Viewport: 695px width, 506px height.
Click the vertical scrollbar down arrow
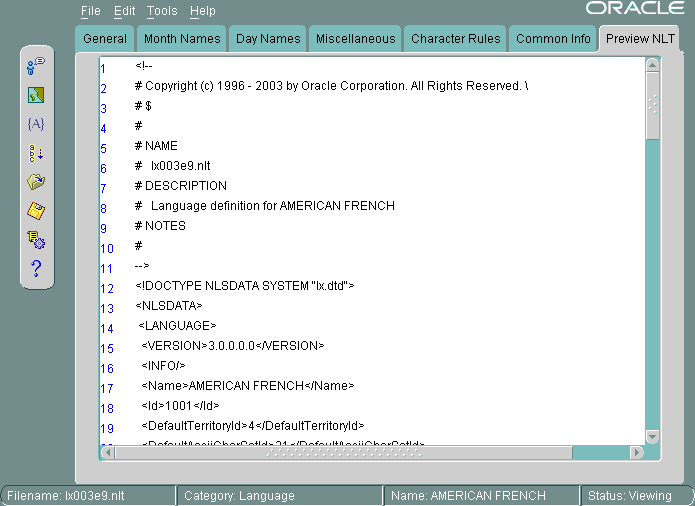tap(652, 436)
